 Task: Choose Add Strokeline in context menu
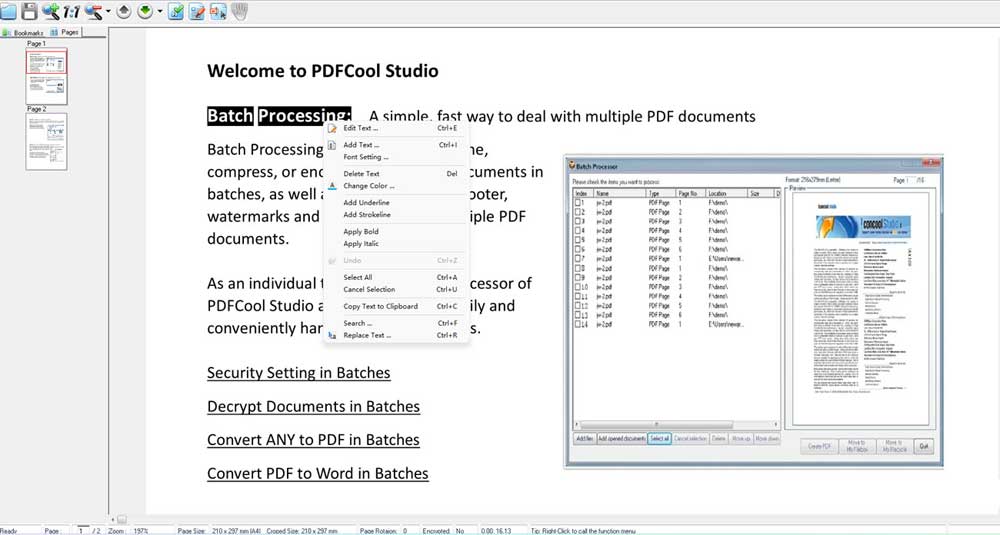click(395, 215)
